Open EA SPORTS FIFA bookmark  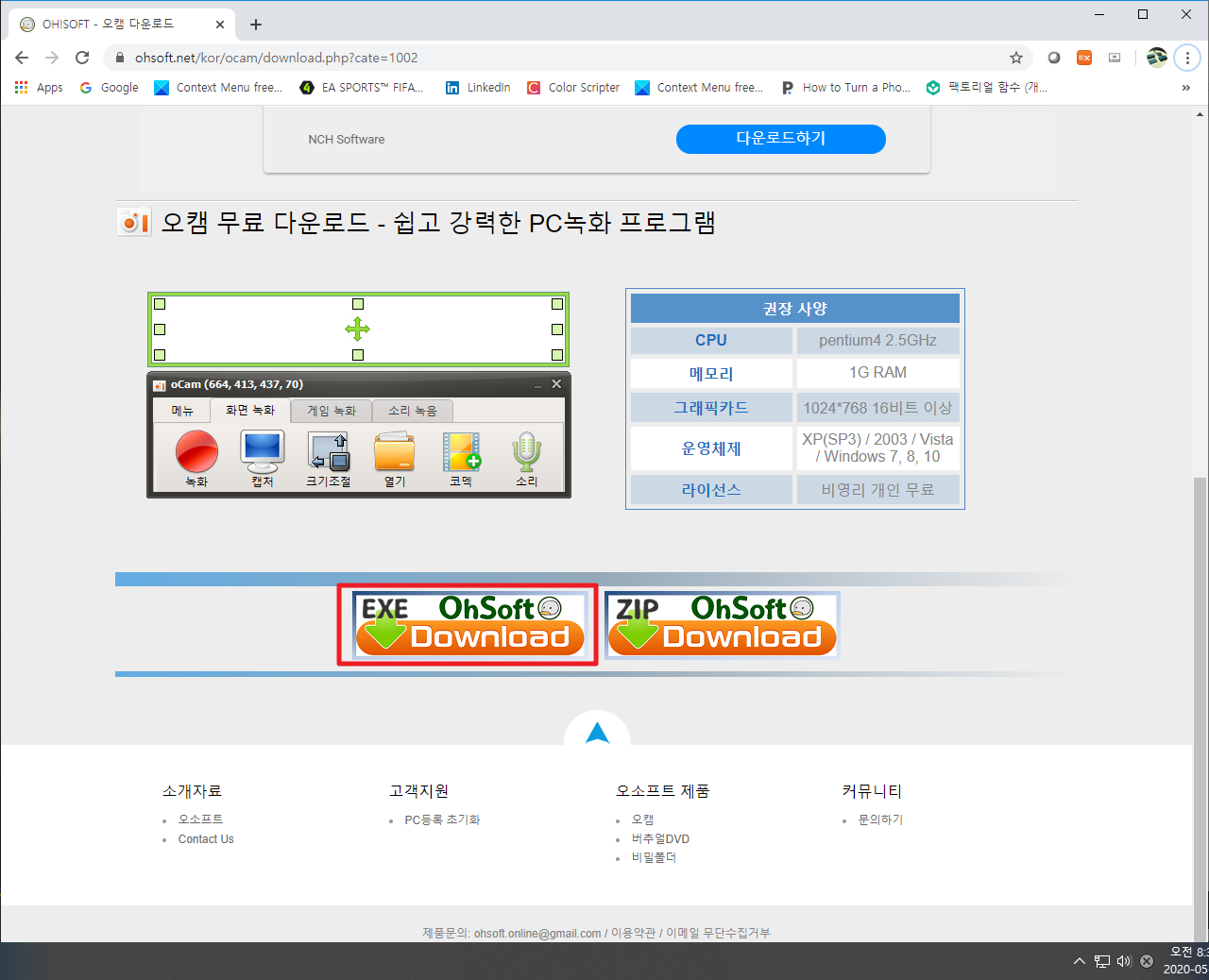(362, 87)
